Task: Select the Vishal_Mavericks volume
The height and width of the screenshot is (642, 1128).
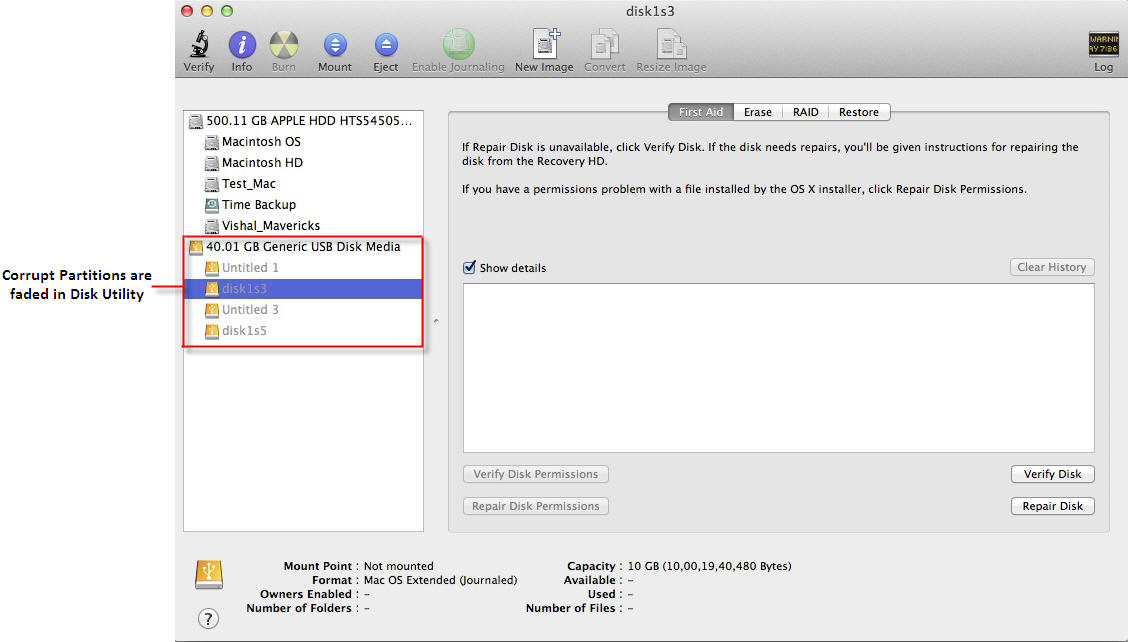Action: click(x=303, y=225)
